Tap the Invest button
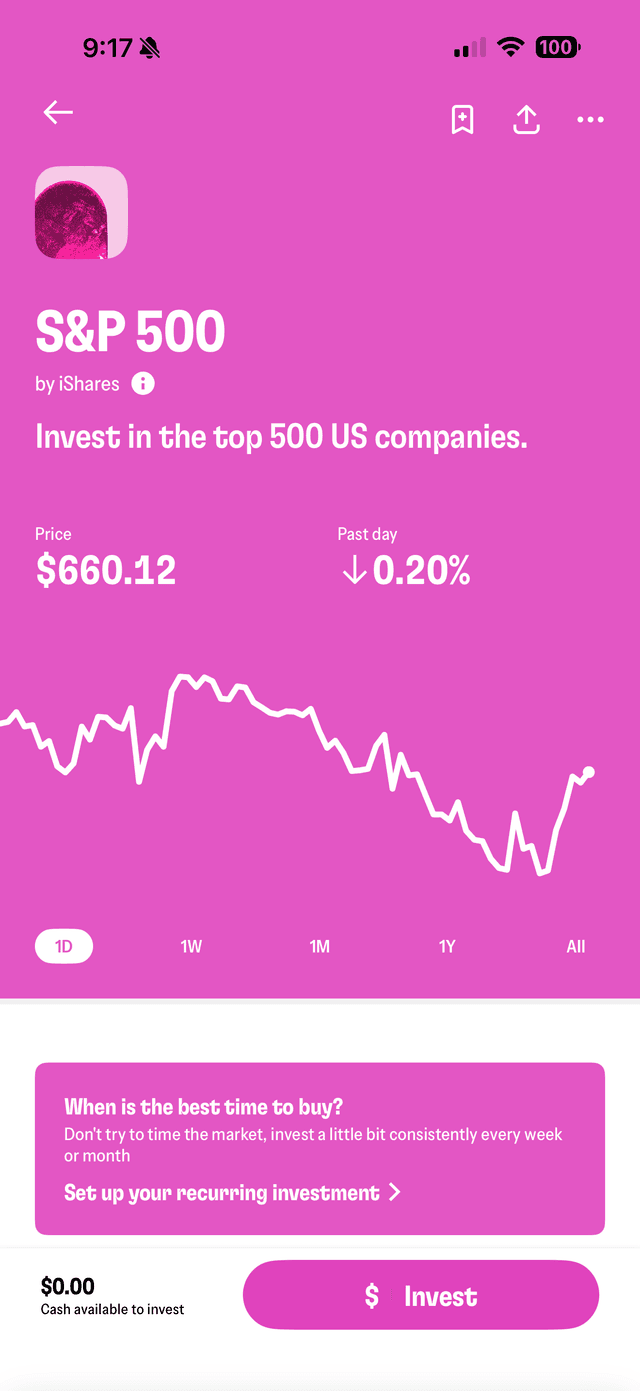The height and width of the screenshot is (1391, 640). 421,1295
